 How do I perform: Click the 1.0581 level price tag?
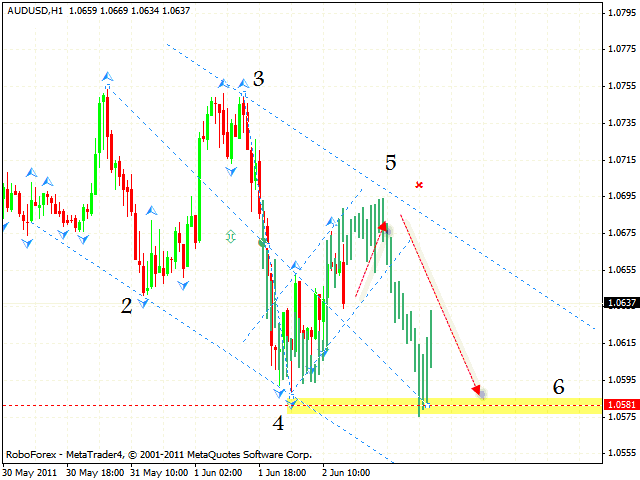618,405
